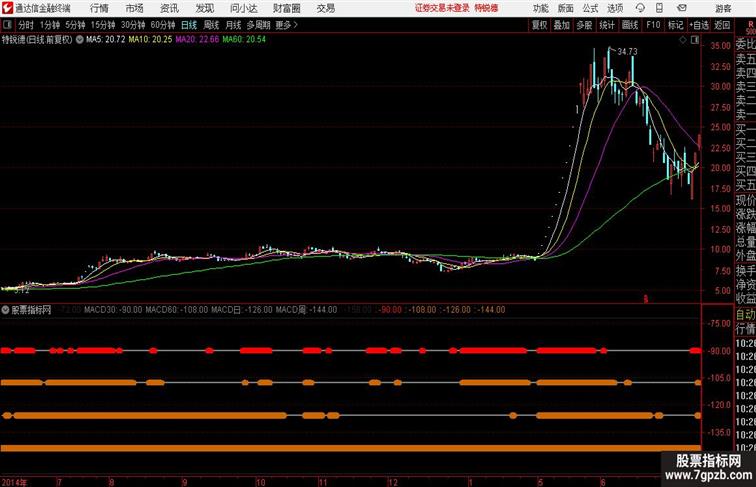
Task: Switch to the 5分钟 period
Action: coord(75,25)
